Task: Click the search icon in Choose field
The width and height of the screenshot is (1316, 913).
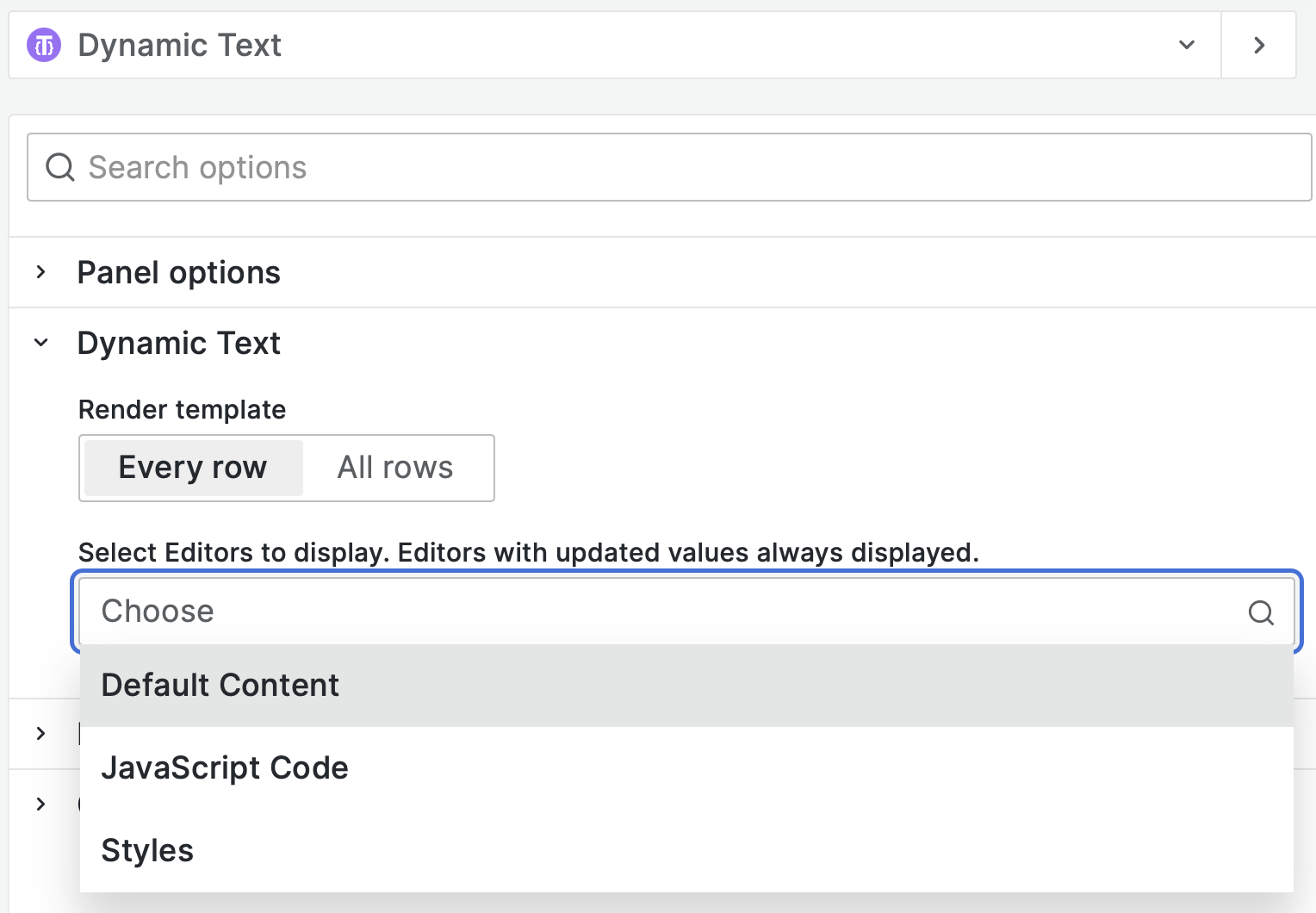Action: click(1261, 612)
